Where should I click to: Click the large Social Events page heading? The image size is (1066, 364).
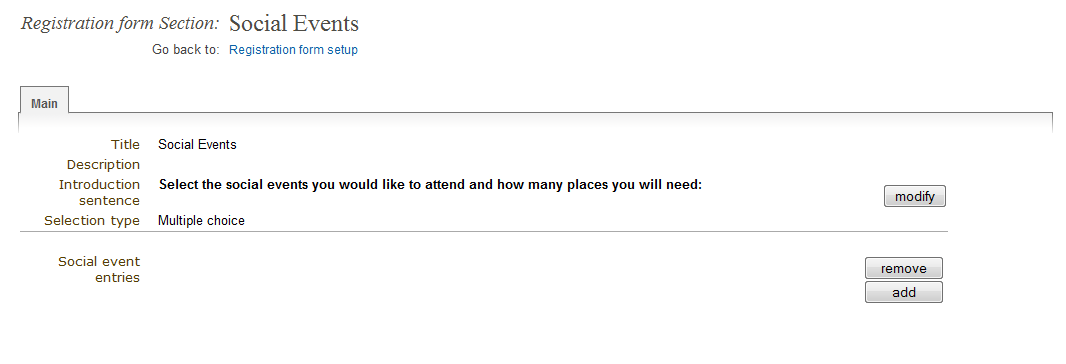(x=294, y=23)
